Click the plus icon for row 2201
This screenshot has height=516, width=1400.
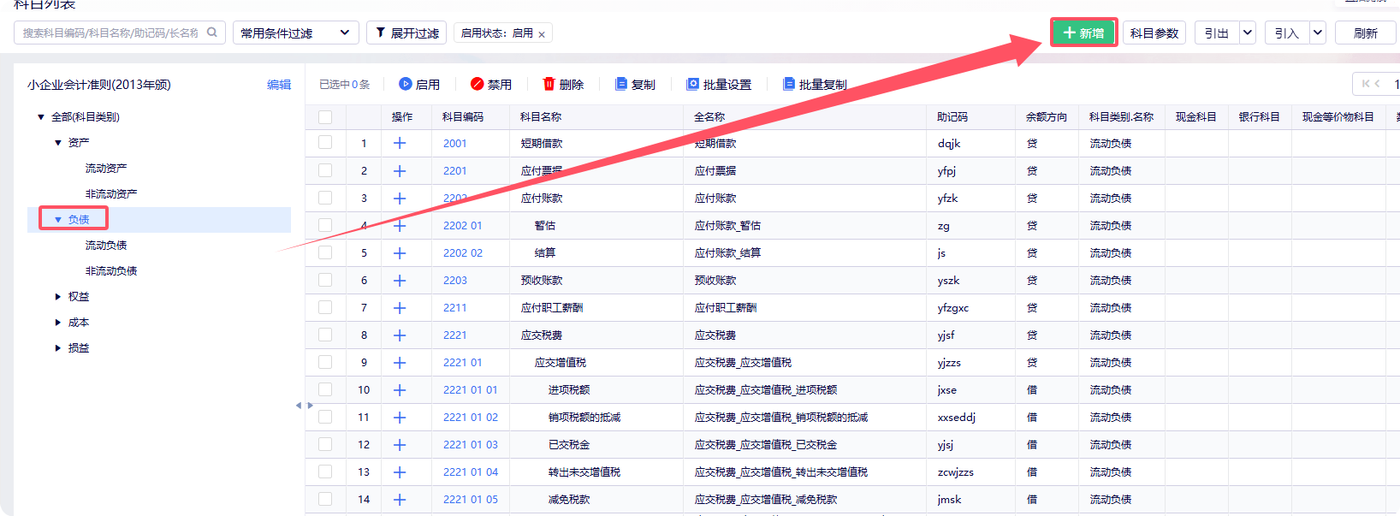400,171
